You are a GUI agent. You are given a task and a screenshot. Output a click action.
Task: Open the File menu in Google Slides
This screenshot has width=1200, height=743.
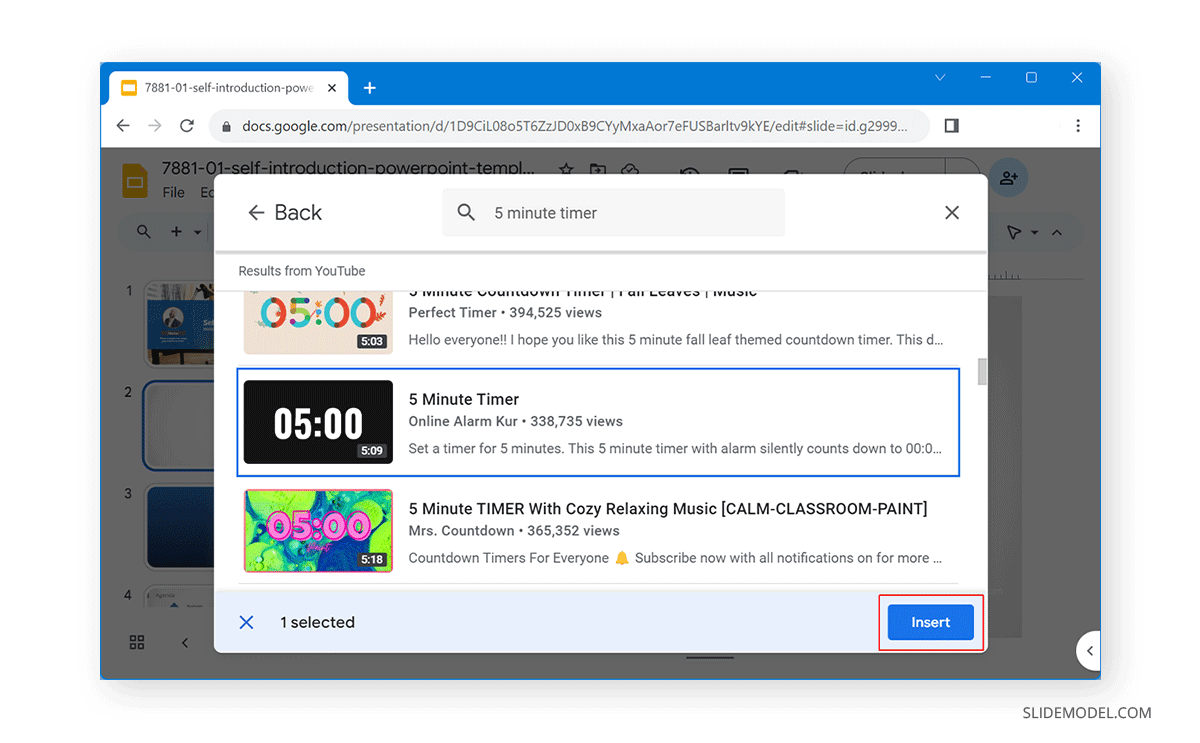point(173,193)
